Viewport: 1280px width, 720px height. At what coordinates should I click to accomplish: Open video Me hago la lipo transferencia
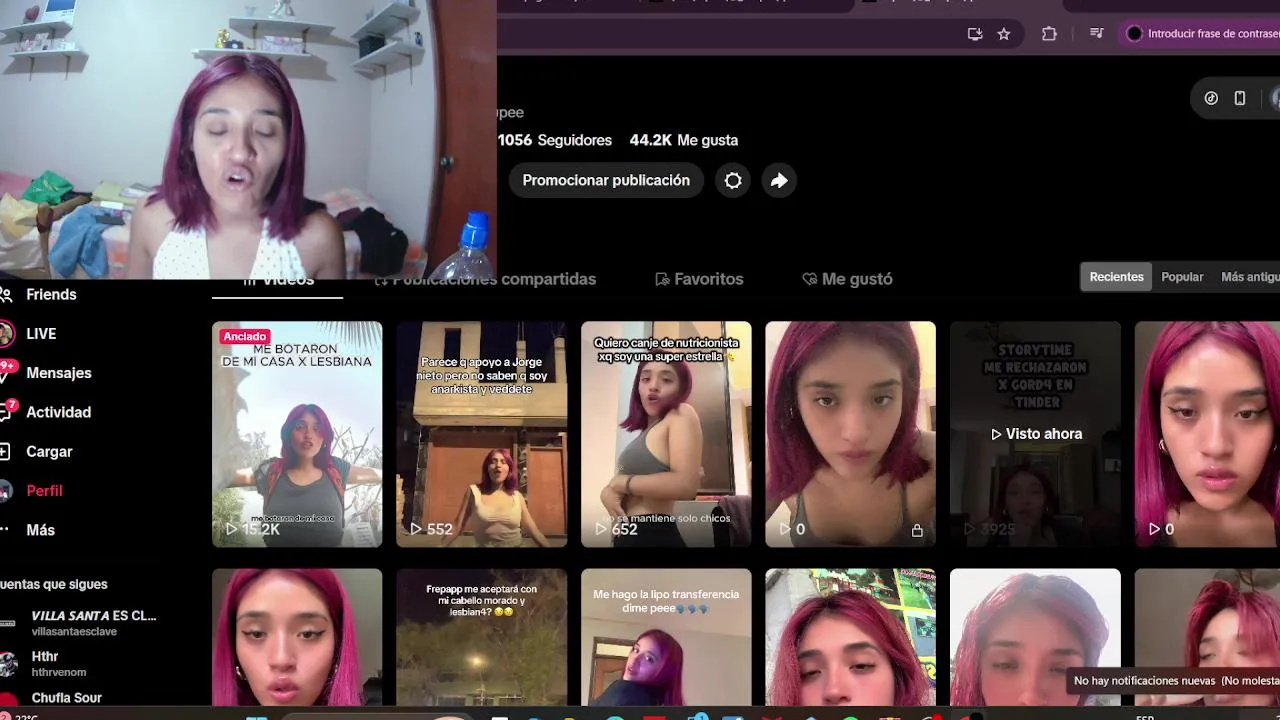coord(666,637)
